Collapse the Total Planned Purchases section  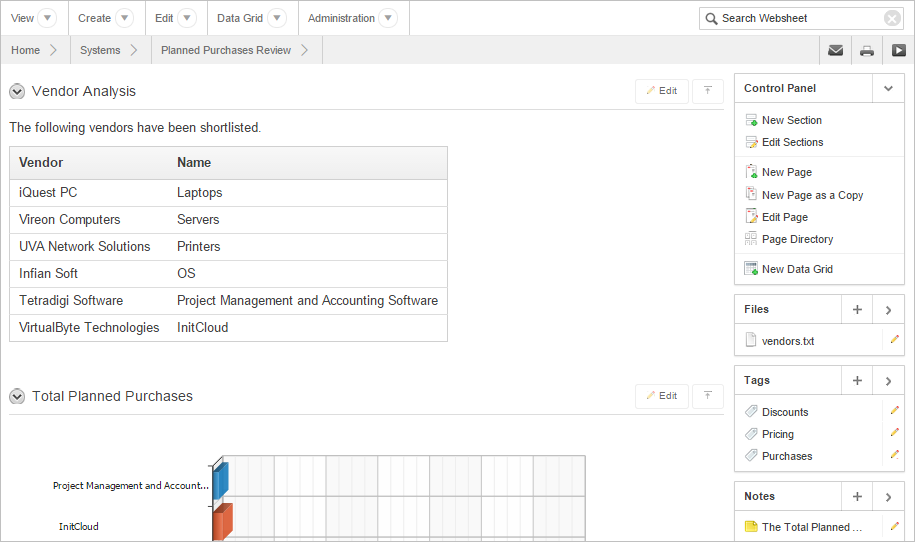click(17, 397)
